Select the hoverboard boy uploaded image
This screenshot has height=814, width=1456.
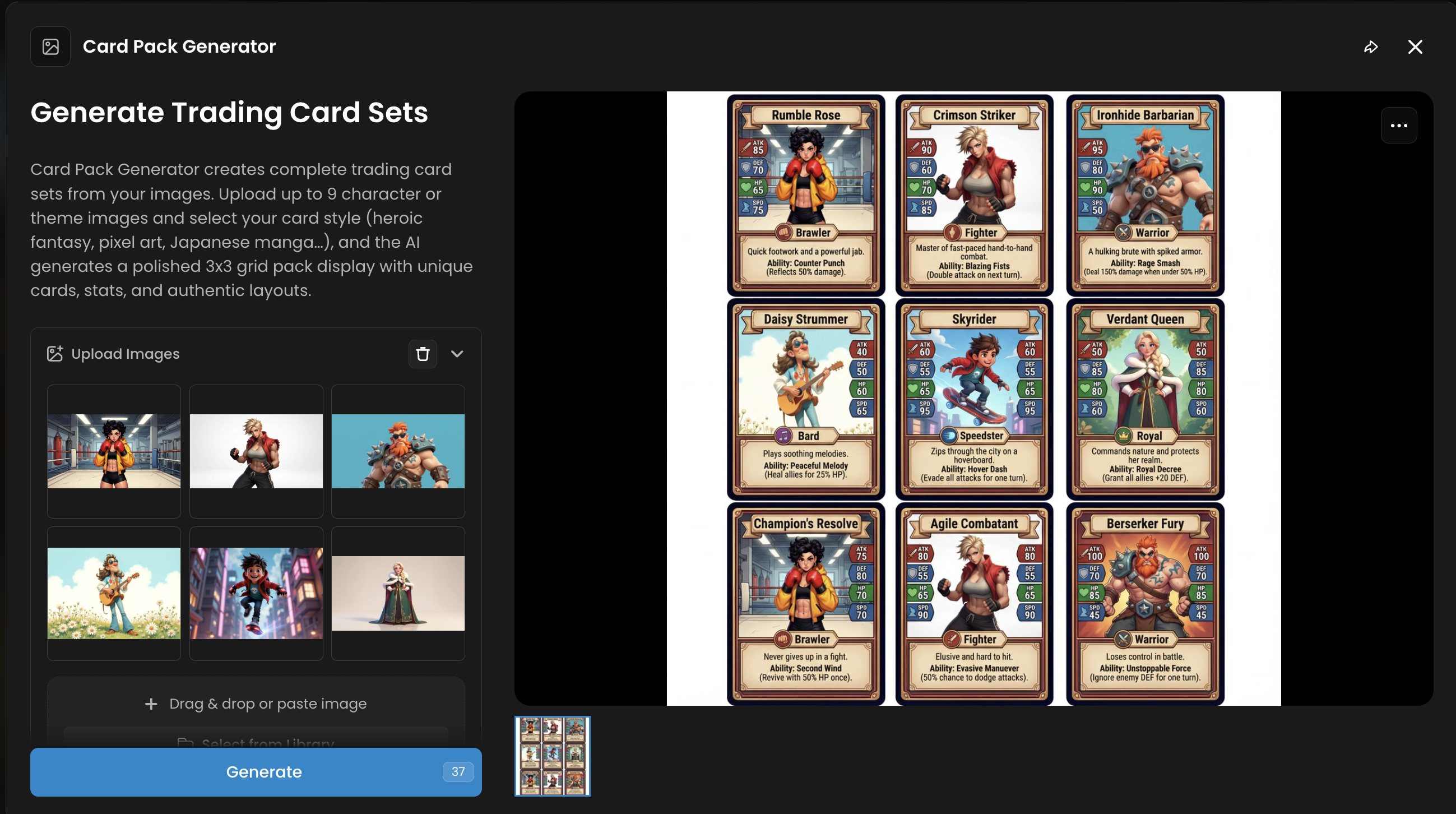tap(256, 594)
